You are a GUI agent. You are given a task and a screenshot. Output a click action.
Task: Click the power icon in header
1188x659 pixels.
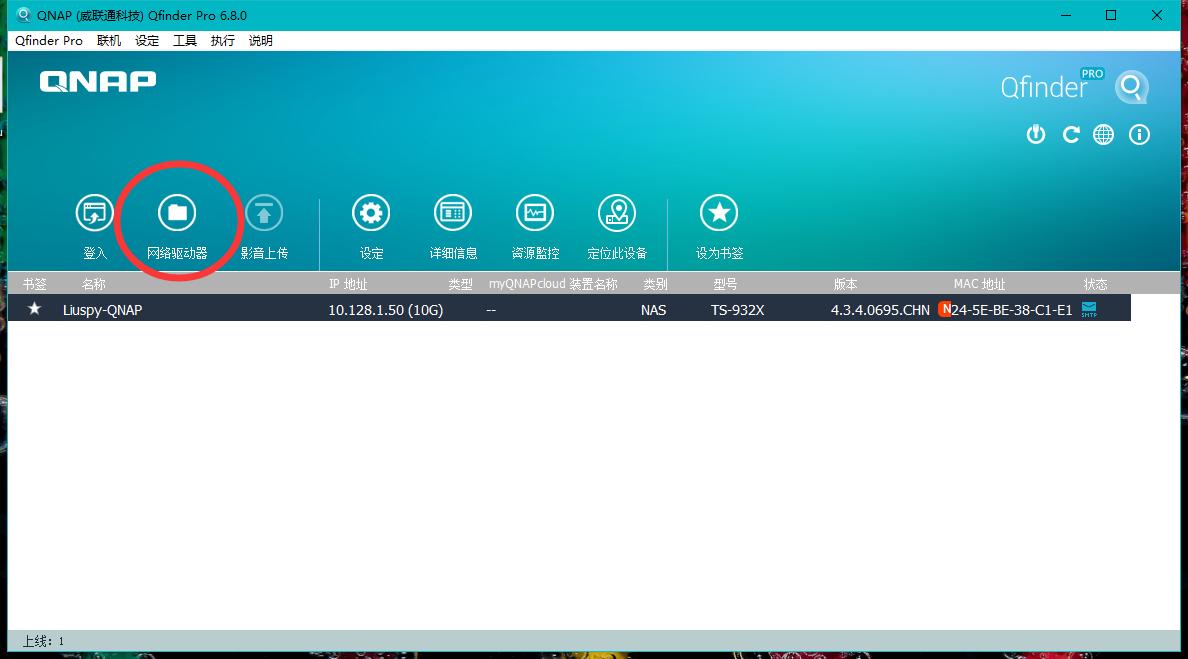click(x=1036, y=135)
